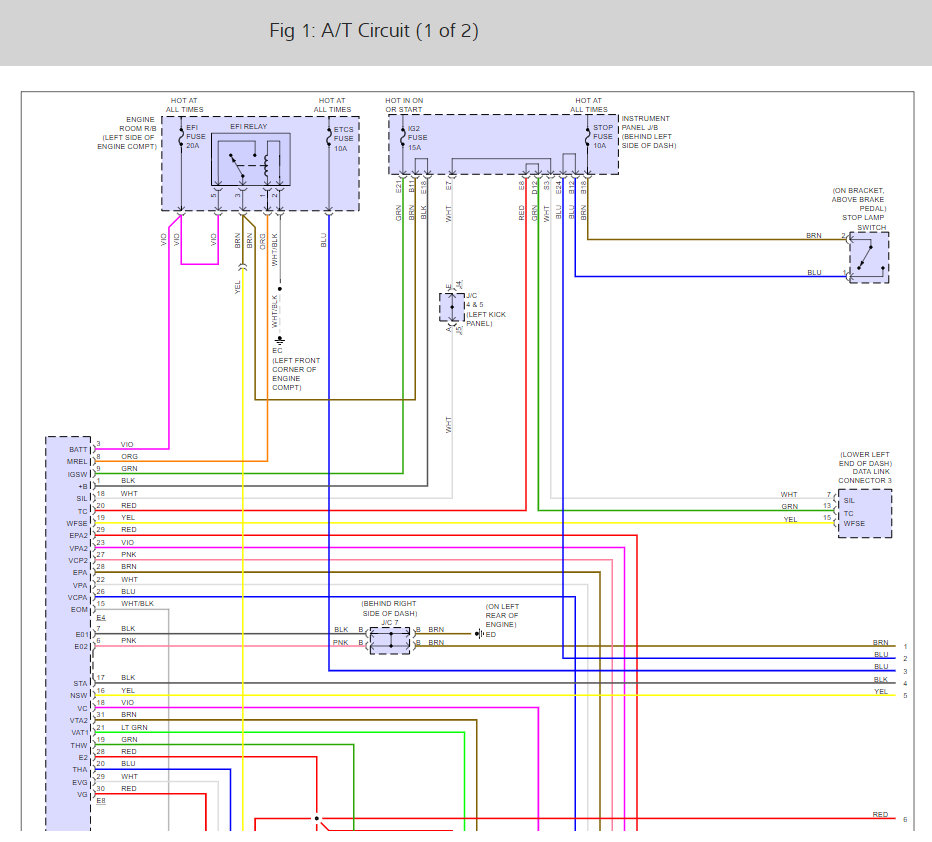Screen dimensions: 932x842
Task: Click wire exit number 1 at right edge
Action: click(905, 647)
